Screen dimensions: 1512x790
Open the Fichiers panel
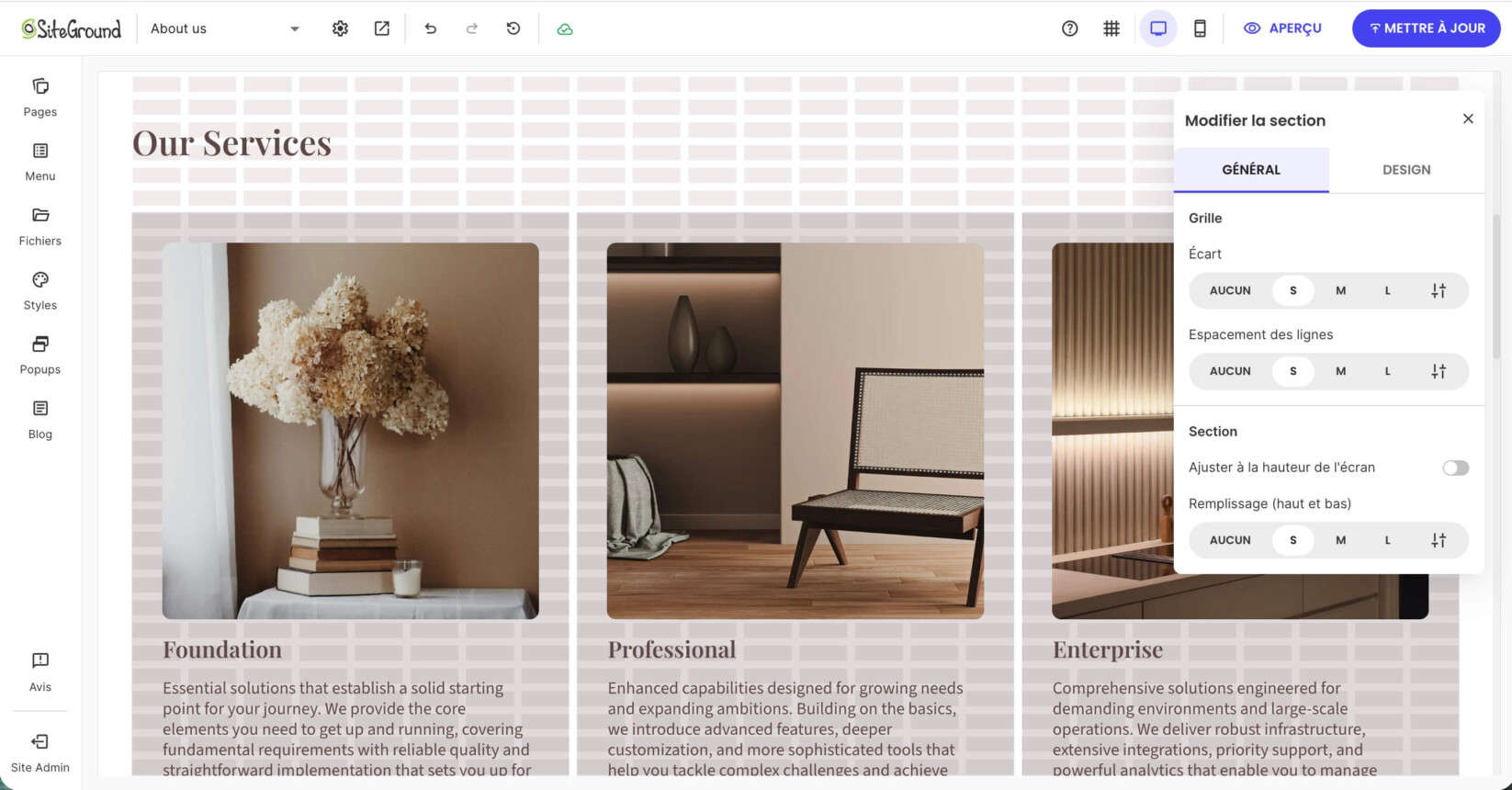(x=40, y=226)
